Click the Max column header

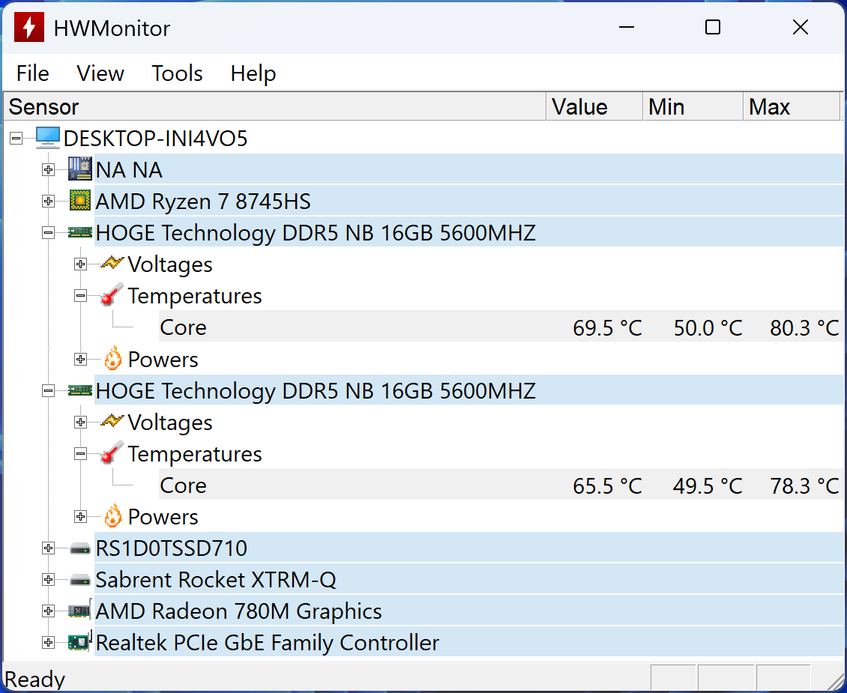point(792,106)
